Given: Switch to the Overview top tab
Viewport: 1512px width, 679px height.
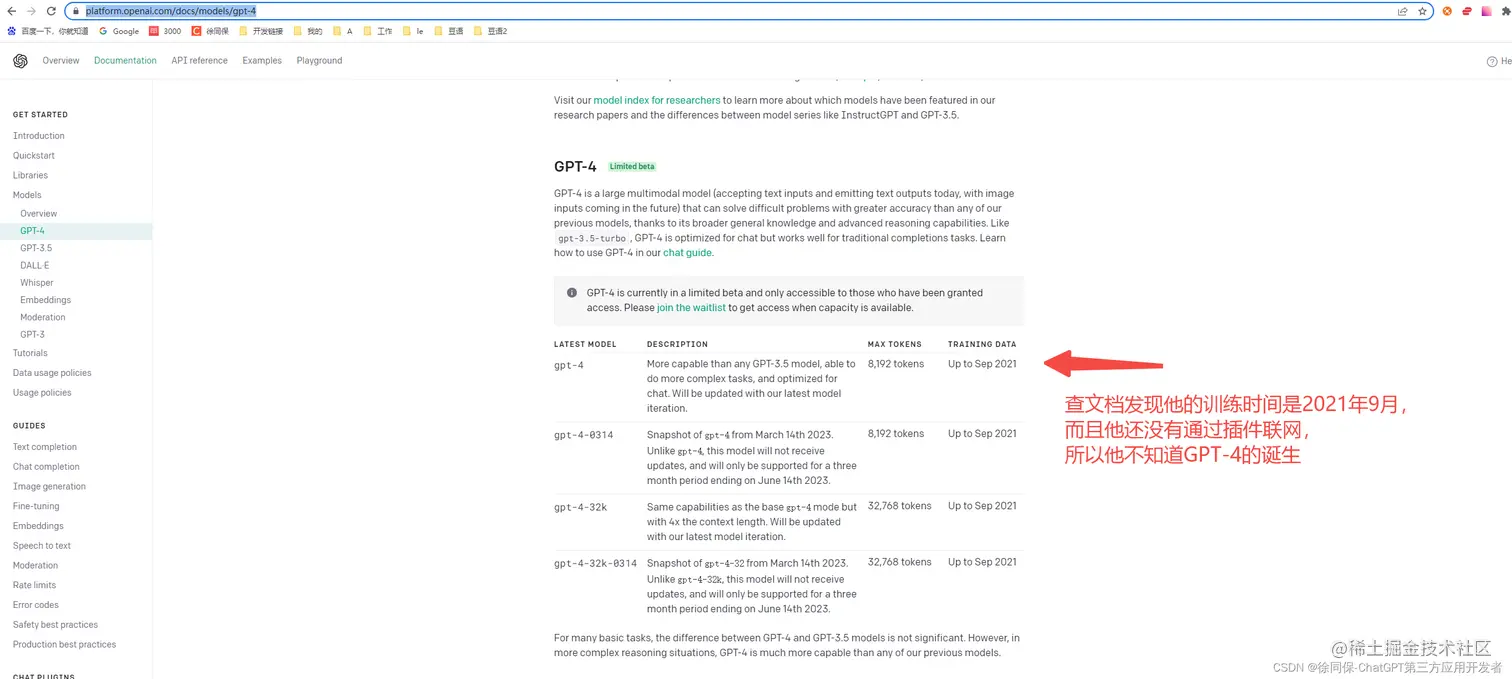Looking at the screenshot, I should point(61,61).
